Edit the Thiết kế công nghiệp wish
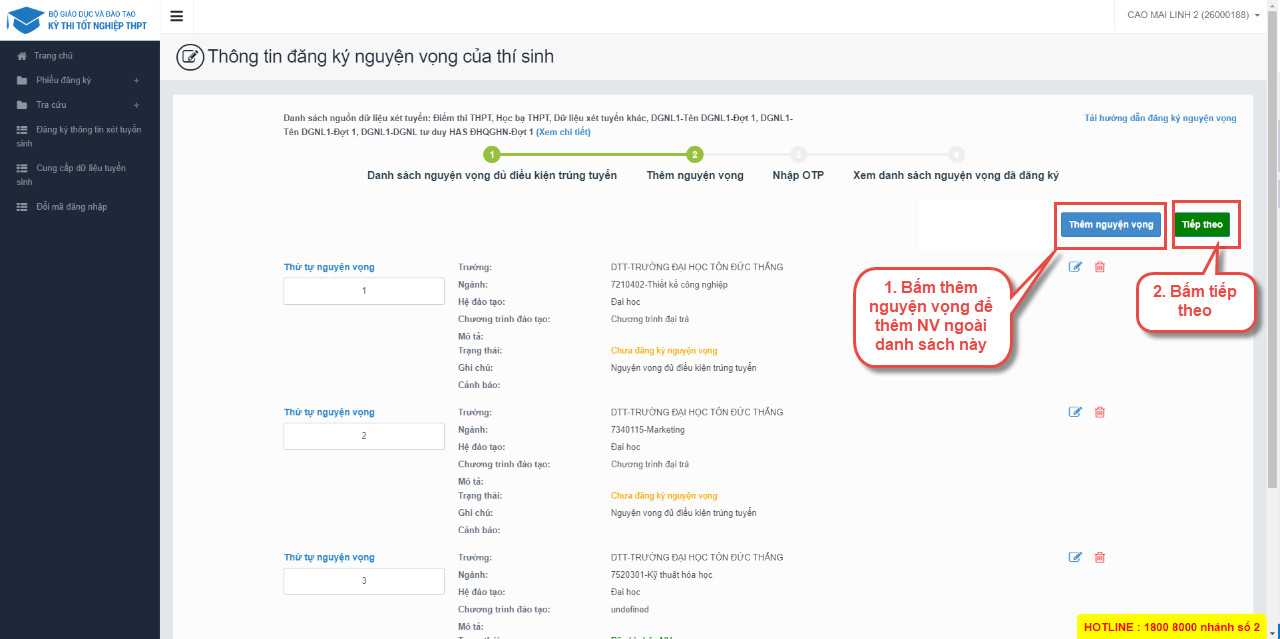This screenshot has height=639, width=1280. tap(1075, 267)
